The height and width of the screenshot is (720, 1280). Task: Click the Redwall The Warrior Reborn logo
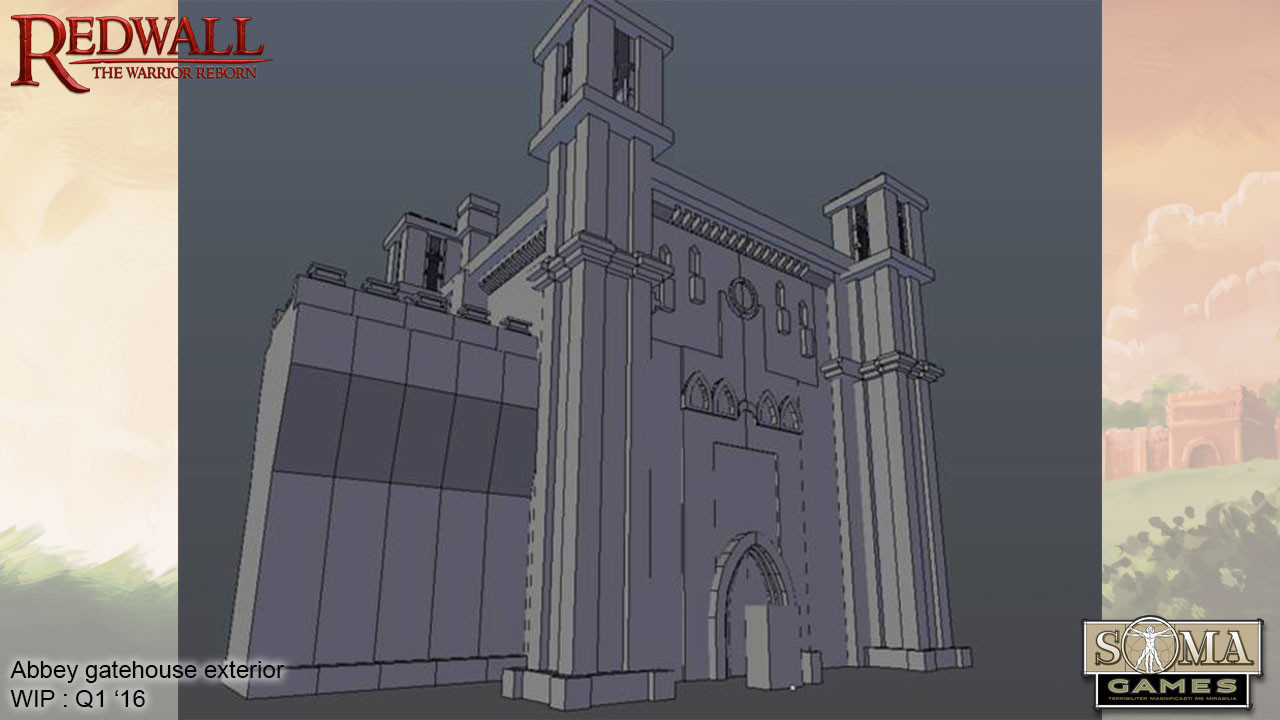pos(140,52)
